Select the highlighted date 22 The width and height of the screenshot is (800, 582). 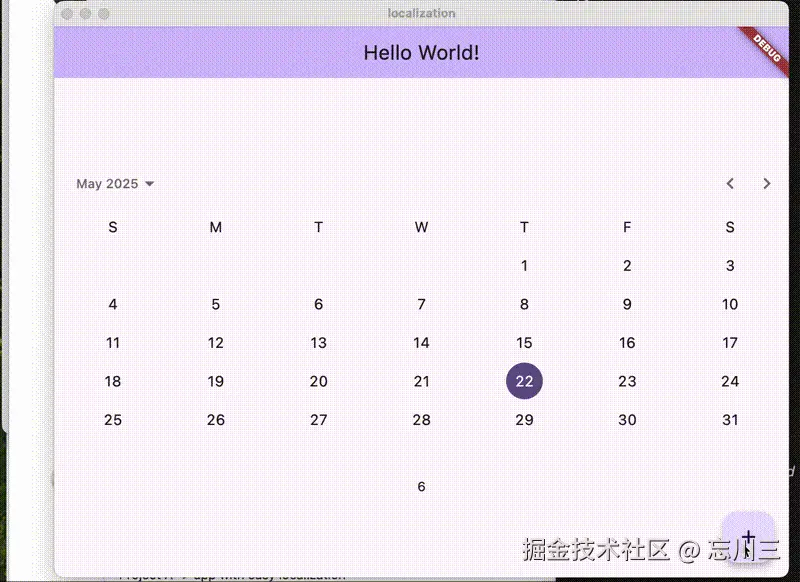(x=524, y=381)
